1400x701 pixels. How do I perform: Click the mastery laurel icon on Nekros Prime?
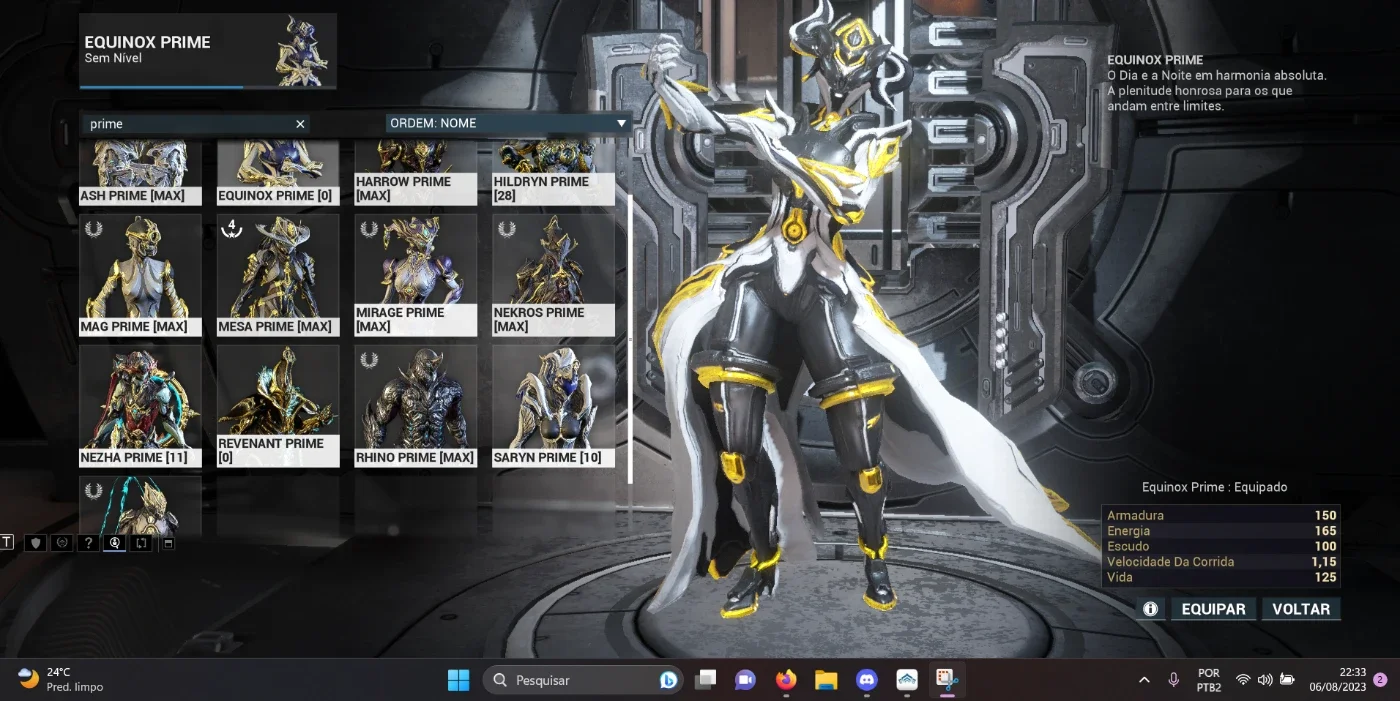(x=508, y=229)
